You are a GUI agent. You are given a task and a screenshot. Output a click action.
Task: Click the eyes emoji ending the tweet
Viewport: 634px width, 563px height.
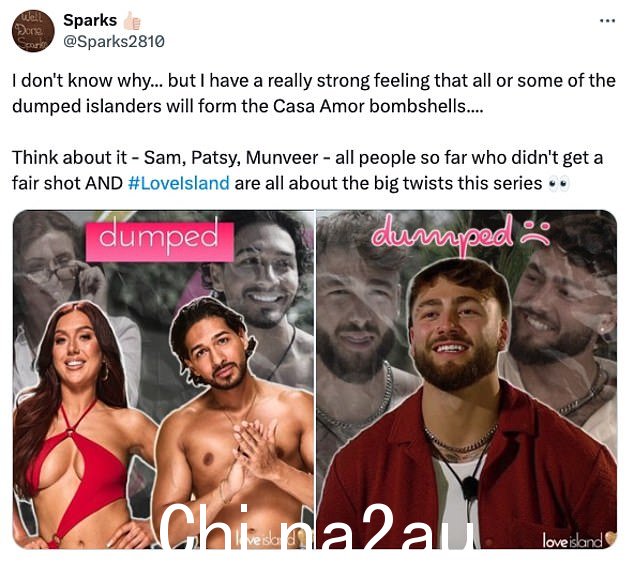tap(558, 184)
